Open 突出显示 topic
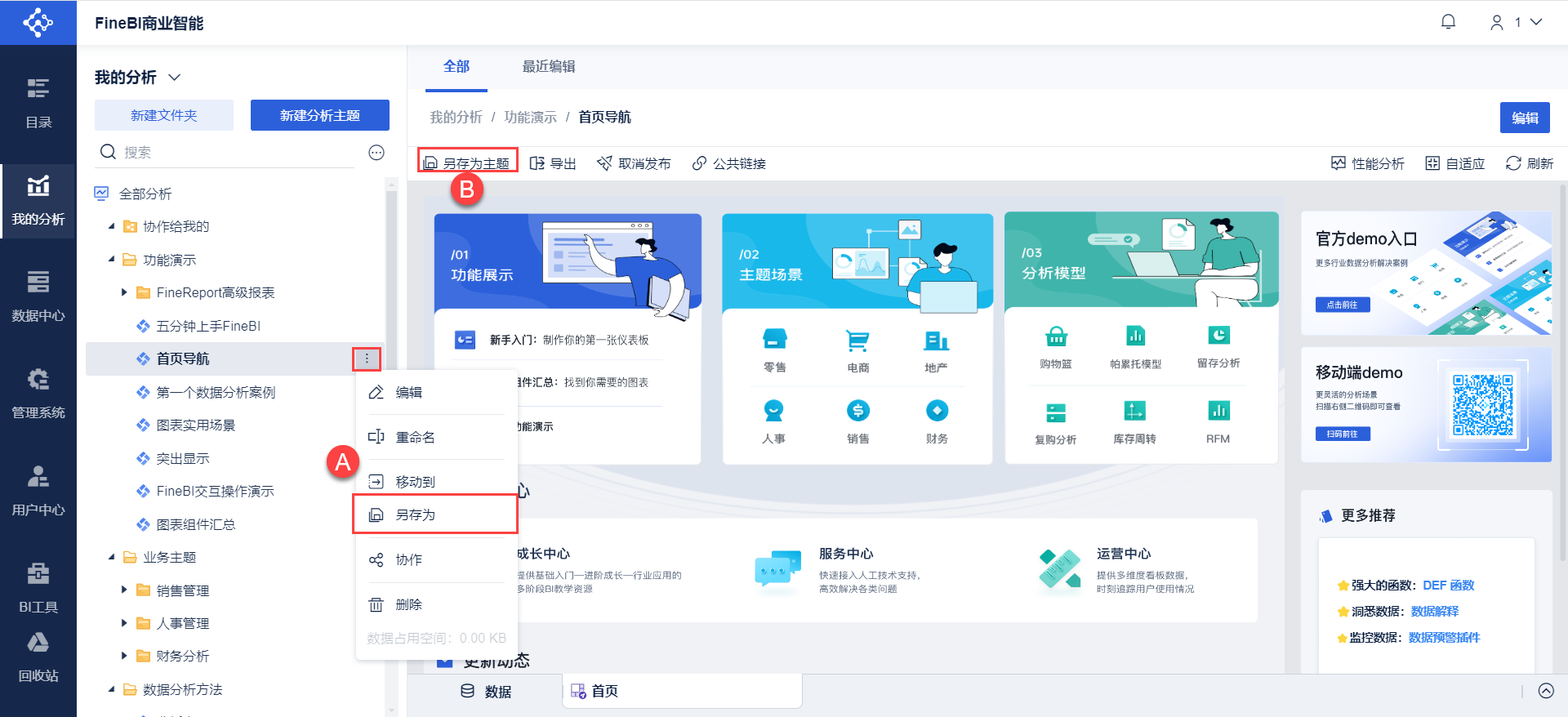Image resolution: width=1568 pixels, height=717 pixels. pyautogui.click(x=183, y=458)
